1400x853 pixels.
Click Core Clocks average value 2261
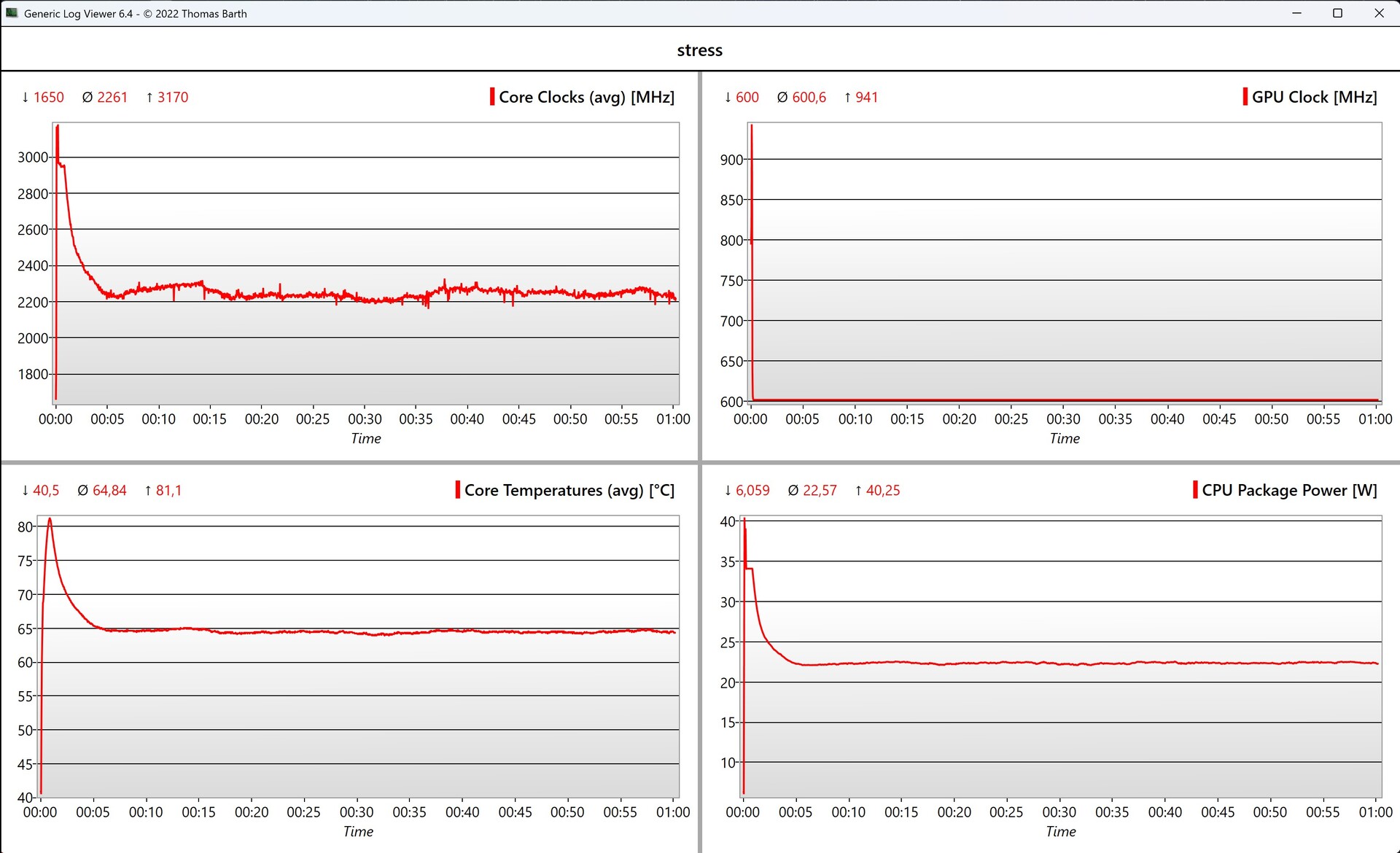pyautogui.click(x=112, y=97)
